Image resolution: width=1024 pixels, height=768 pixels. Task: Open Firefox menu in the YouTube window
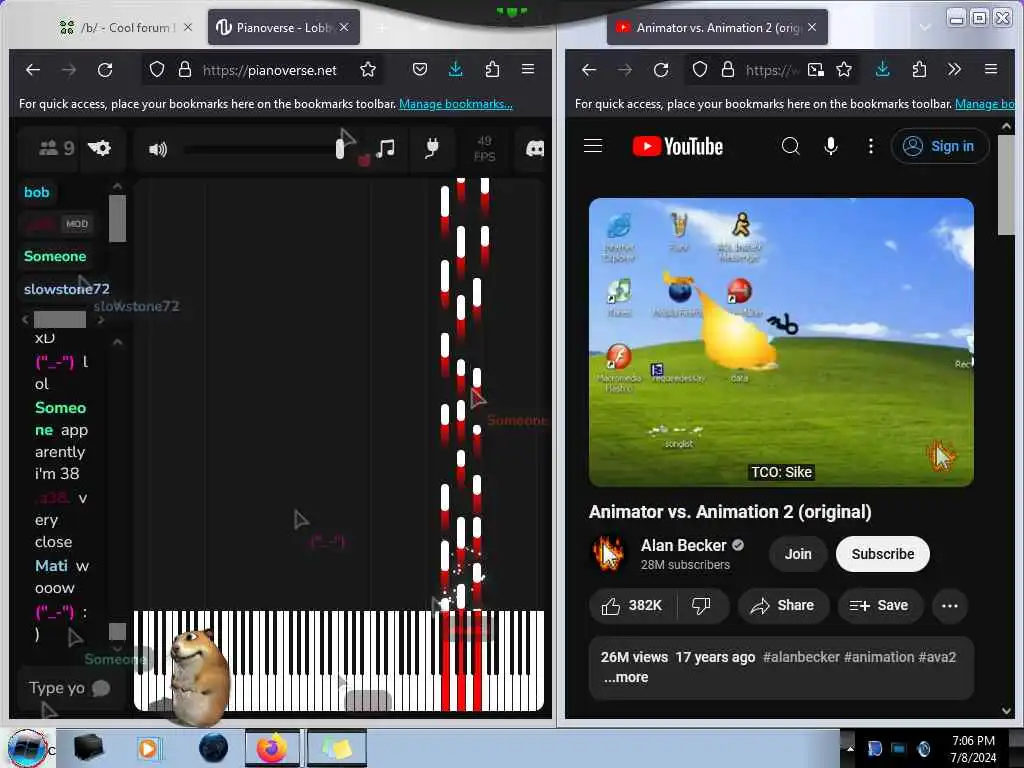click(991, 69)
